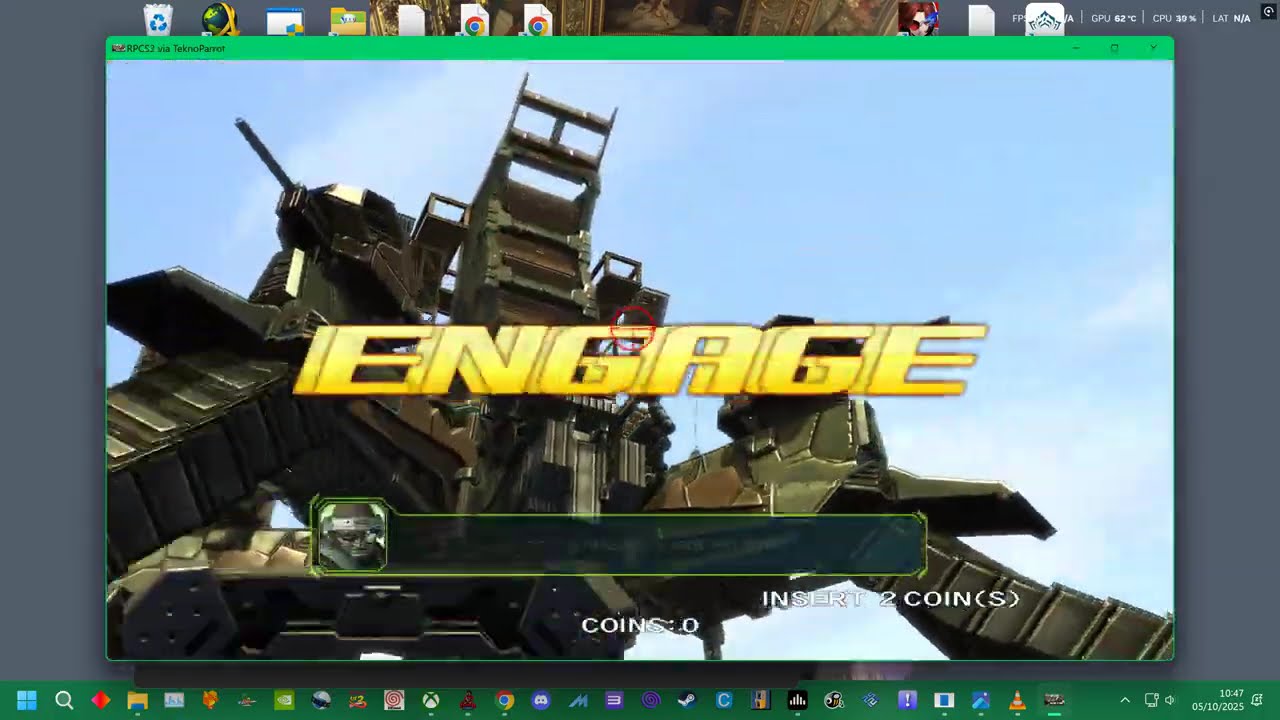Click the GPU 62°C overlay readout
The height and width of the screenshot is (720, 1280).
coord(1113,18)
